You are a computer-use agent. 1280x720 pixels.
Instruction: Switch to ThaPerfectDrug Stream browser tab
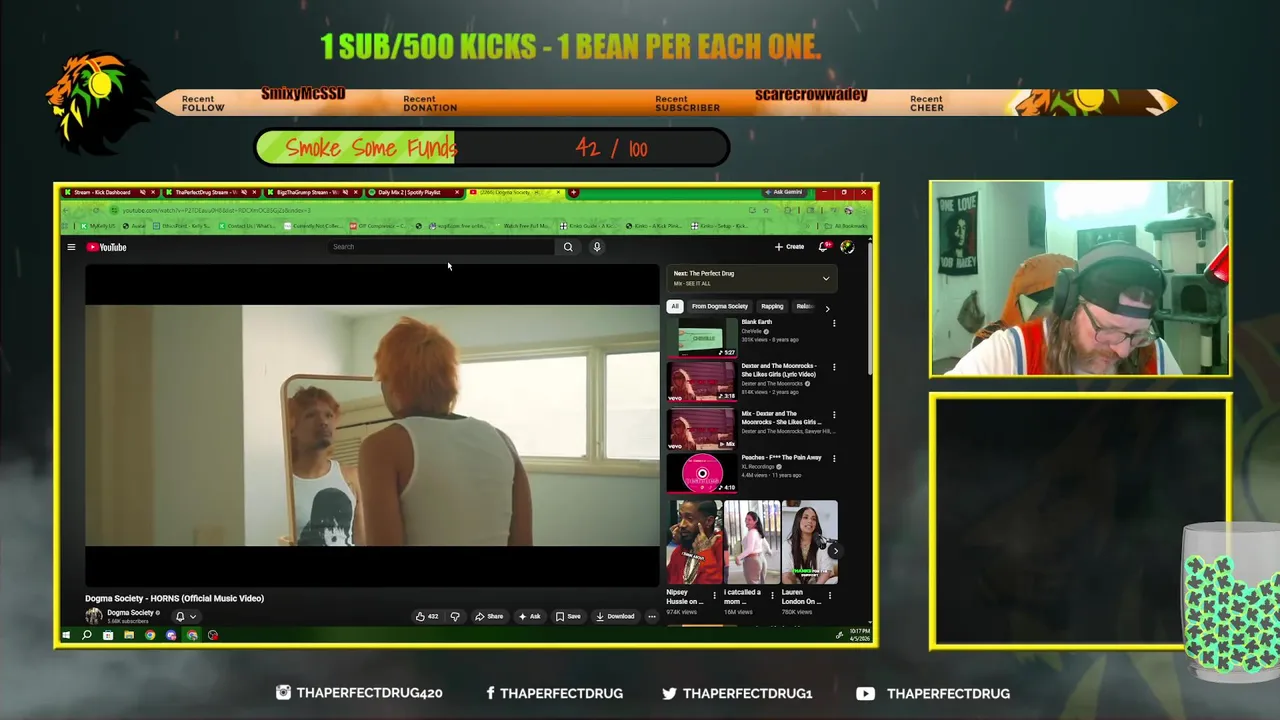pyautogui.click(x=211, y=192)
